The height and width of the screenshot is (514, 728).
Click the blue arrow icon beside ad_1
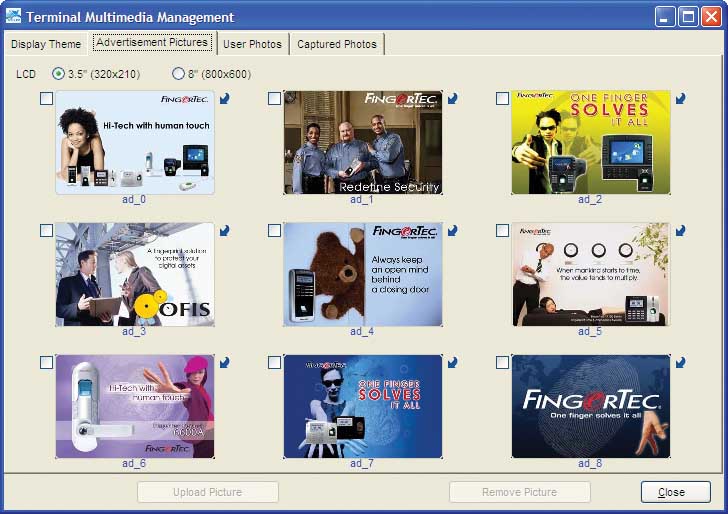pos(452,98)
